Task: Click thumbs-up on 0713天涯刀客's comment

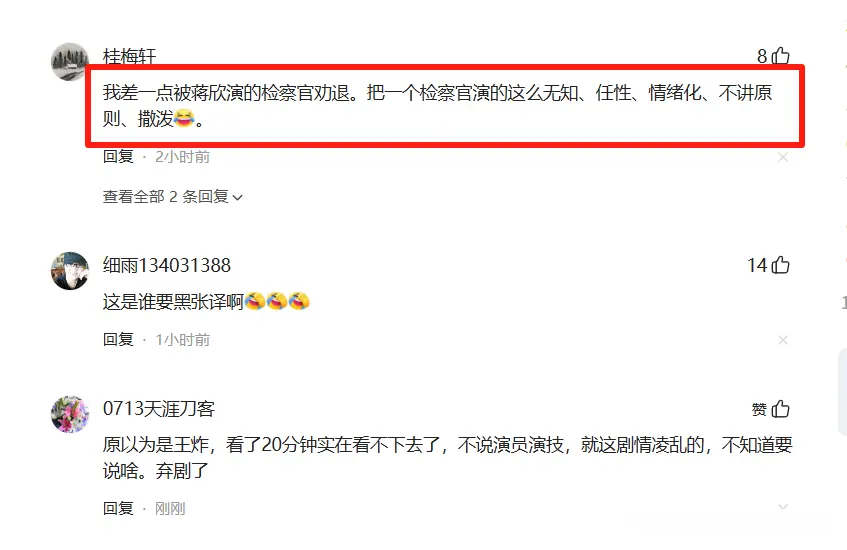Action: pos(781,409)
